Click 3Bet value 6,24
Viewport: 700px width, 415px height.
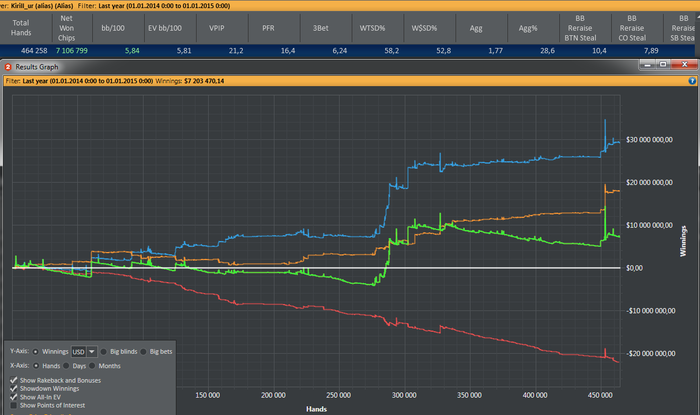pyautogui.click(x=340, y=50)
